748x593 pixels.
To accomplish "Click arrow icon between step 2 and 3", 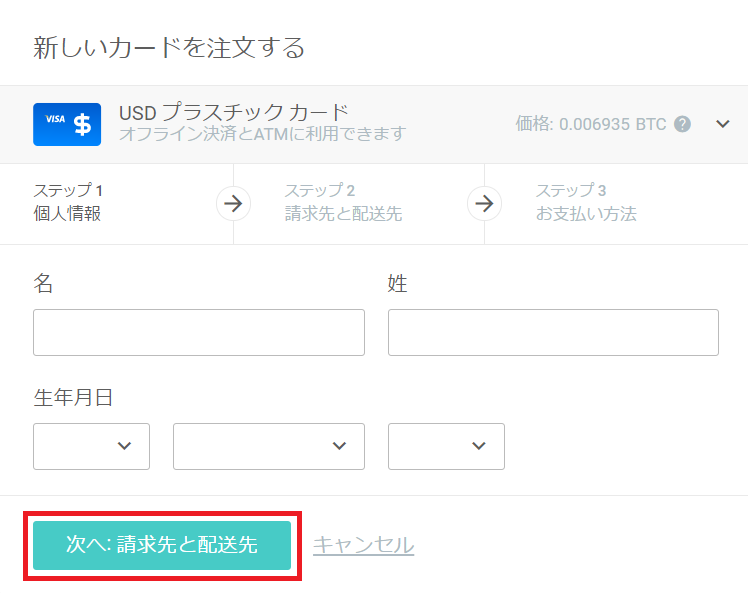I will coord(484,204).
